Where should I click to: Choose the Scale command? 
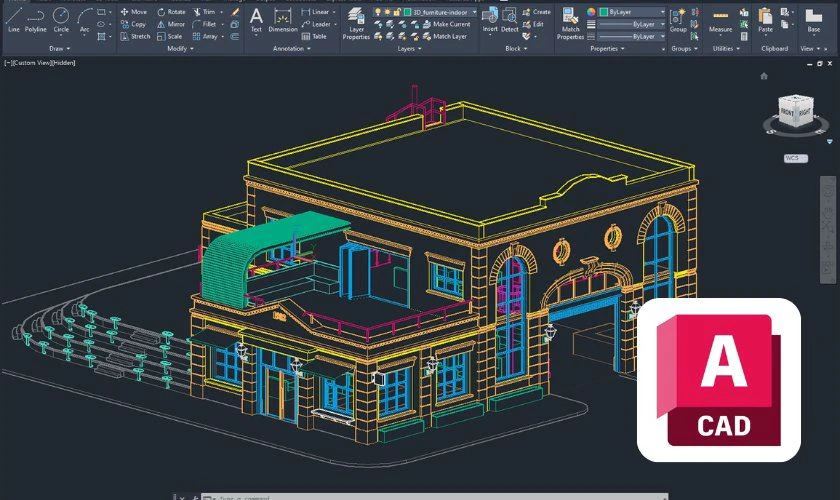click(x=169, y=36)
